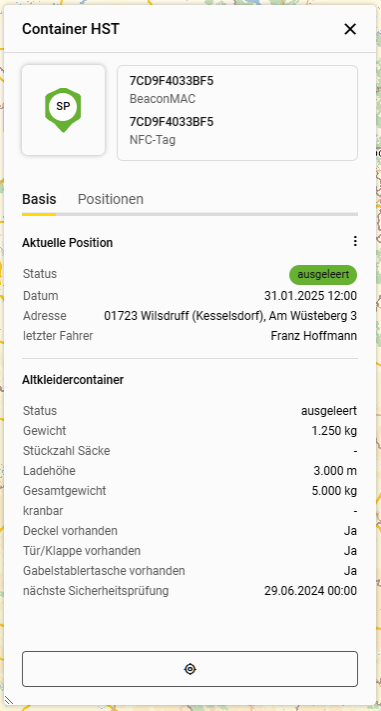The image size is (381, 711).
Task: Click the BeaconMAC value 7CD9F4033BF5
Action: 171,81
